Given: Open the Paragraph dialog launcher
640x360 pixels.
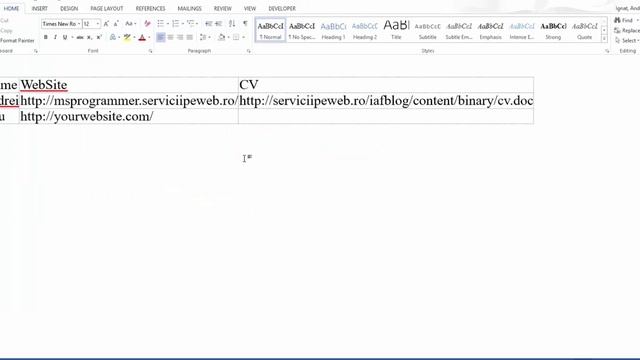Looking at the screenshot, I should tap(249, 51).
